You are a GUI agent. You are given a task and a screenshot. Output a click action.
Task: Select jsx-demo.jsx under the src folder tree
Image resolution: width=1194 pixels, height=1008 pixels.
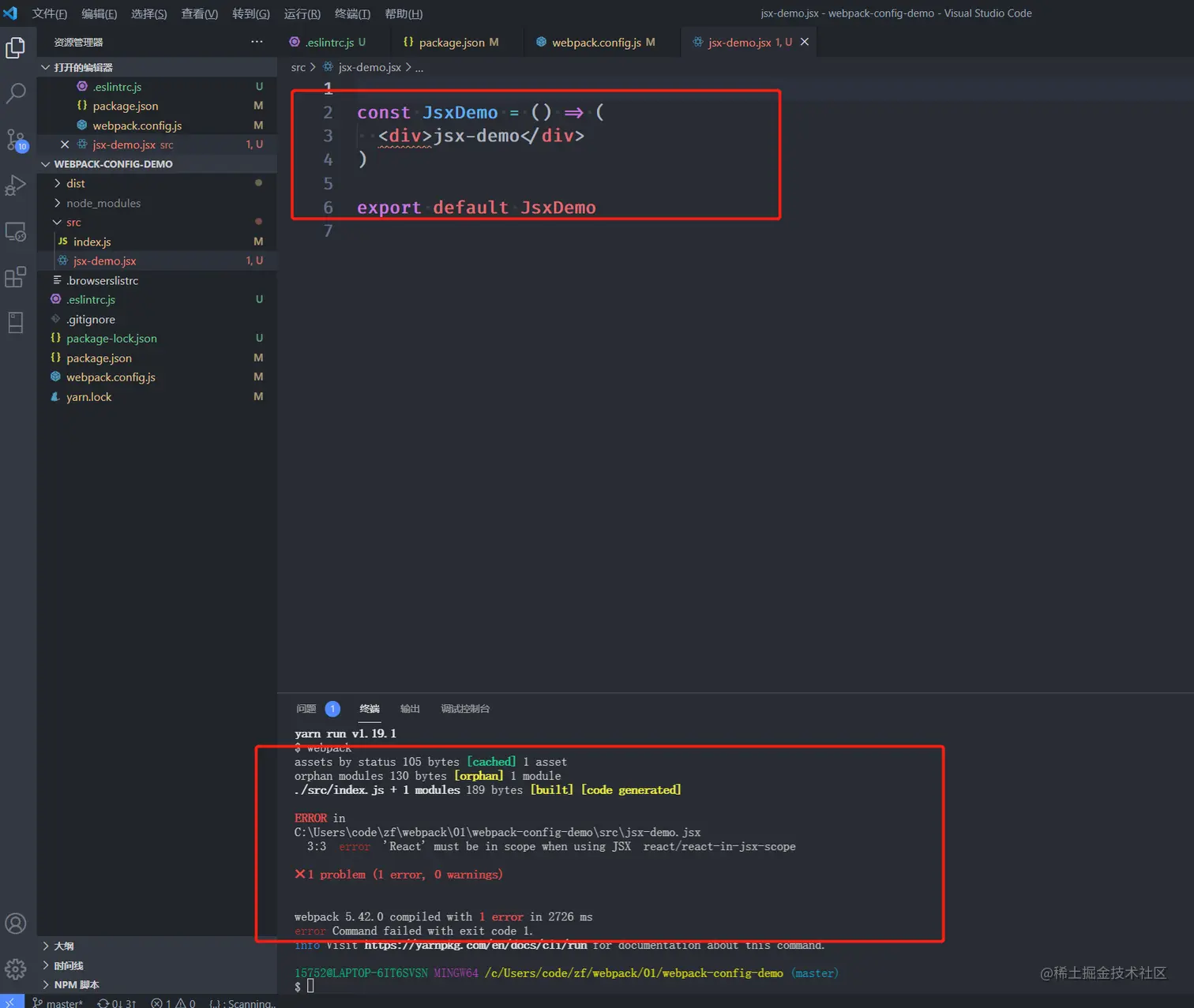(x=157, y=260)
